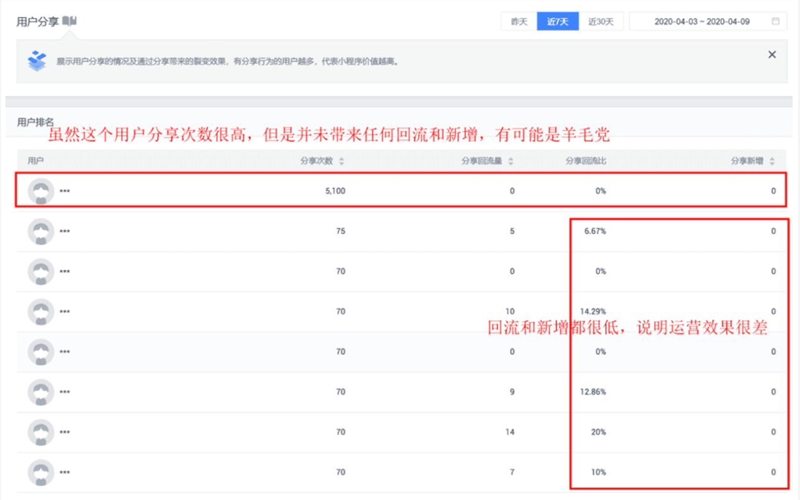The height and width of the screenshot is (500, 800).
Task: Click the blue layered icon in info banner
Action: [37, 61]
